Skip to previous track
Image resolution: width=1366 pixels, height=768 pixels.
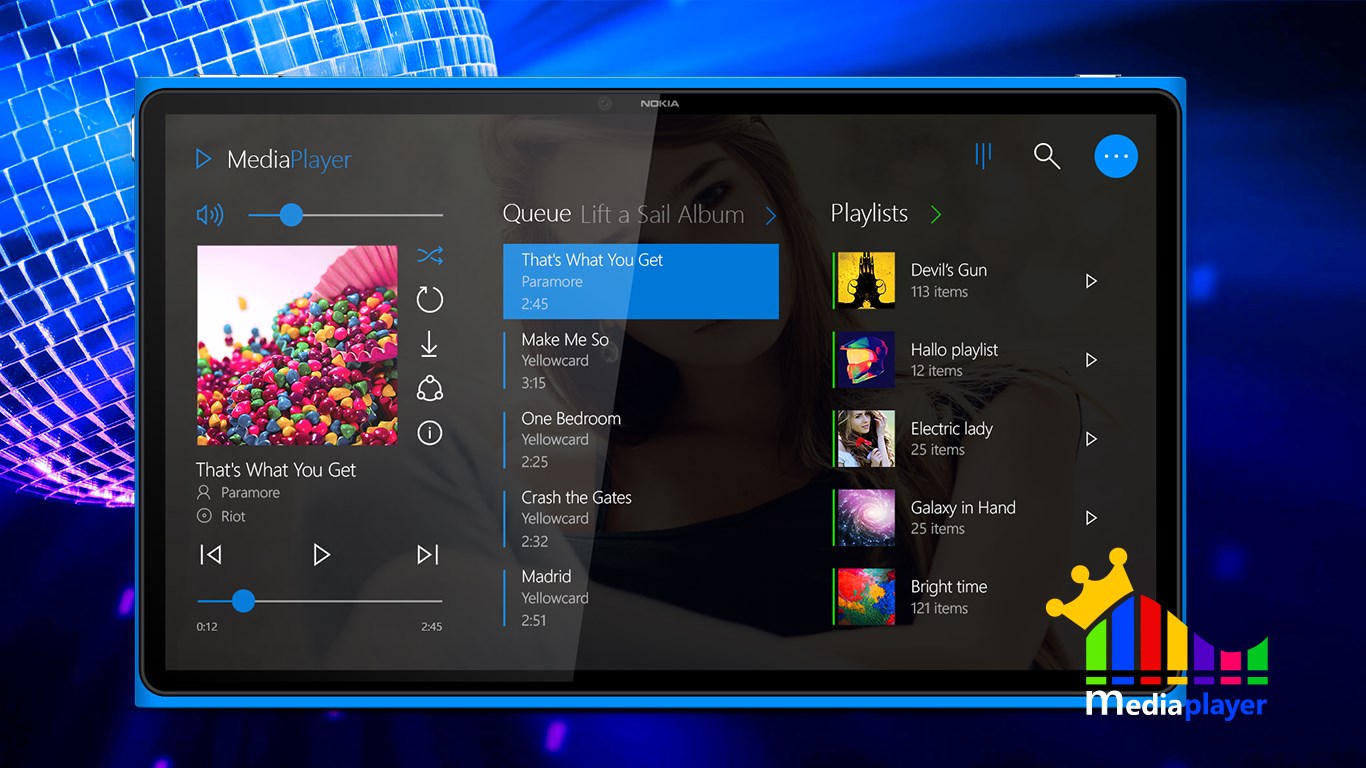click(x=211, y=554)
